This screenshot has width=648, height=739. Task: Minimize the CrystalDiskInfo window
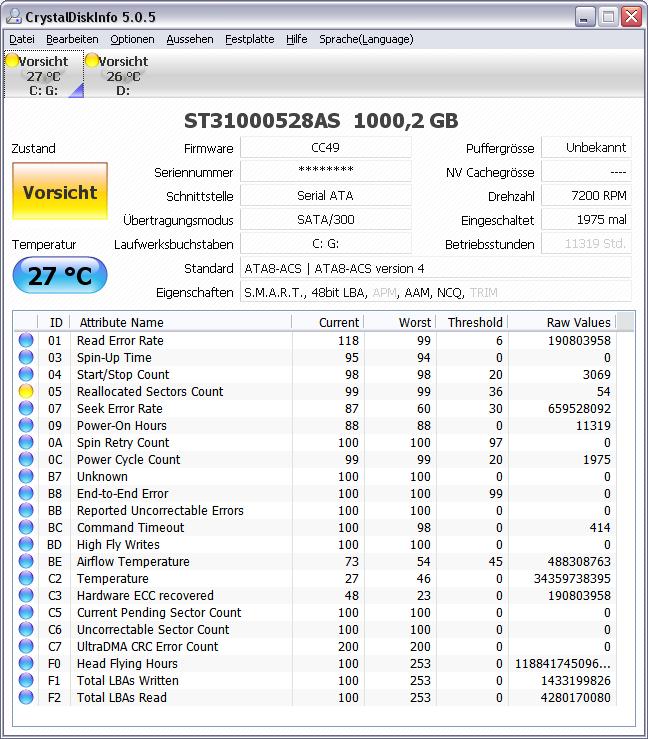tap(585, 17)
